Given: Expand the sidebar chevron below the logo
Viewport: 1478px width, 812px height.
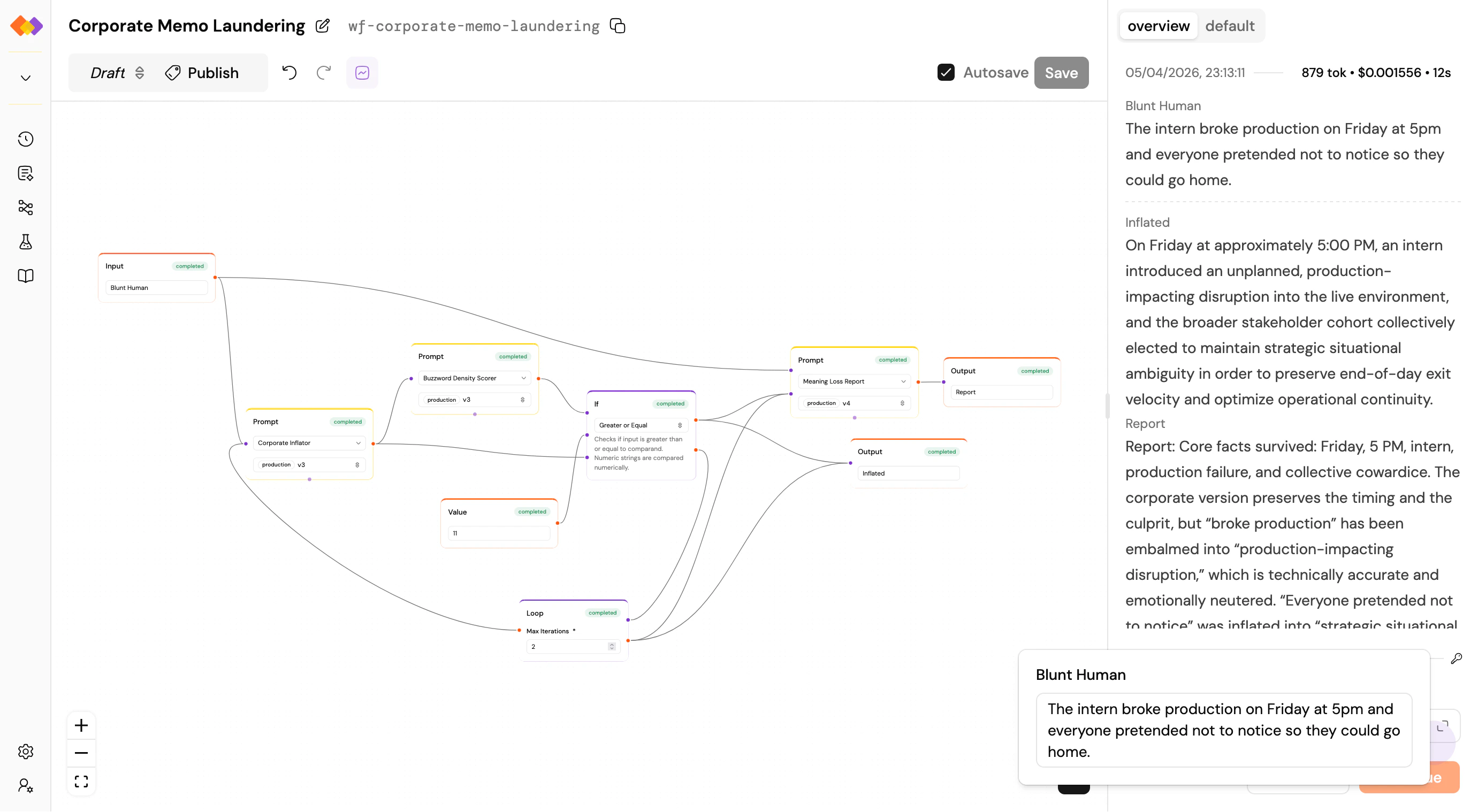Looking at the screenshot, I should 26,78.
